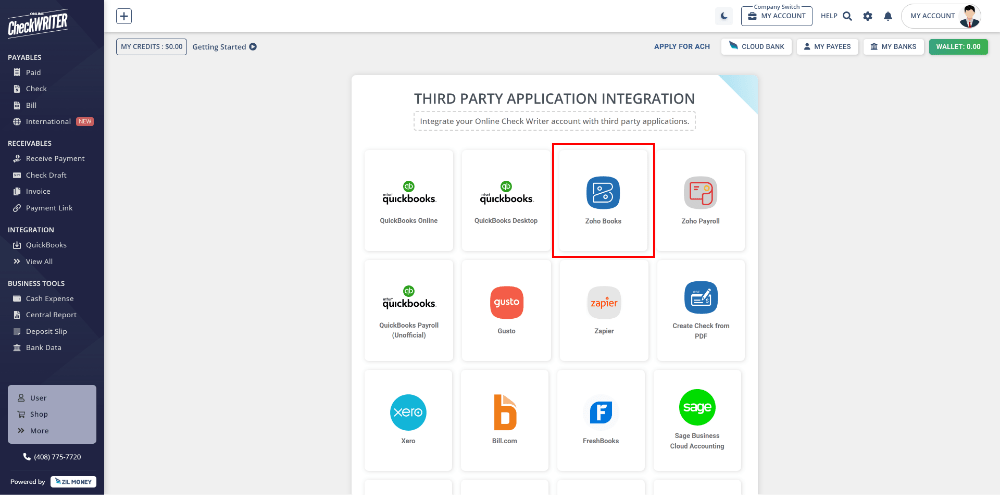Viewport: 1000px width, 495px height.
Task: Open the Company Switch My Account selector
Action: click(776, 16)
